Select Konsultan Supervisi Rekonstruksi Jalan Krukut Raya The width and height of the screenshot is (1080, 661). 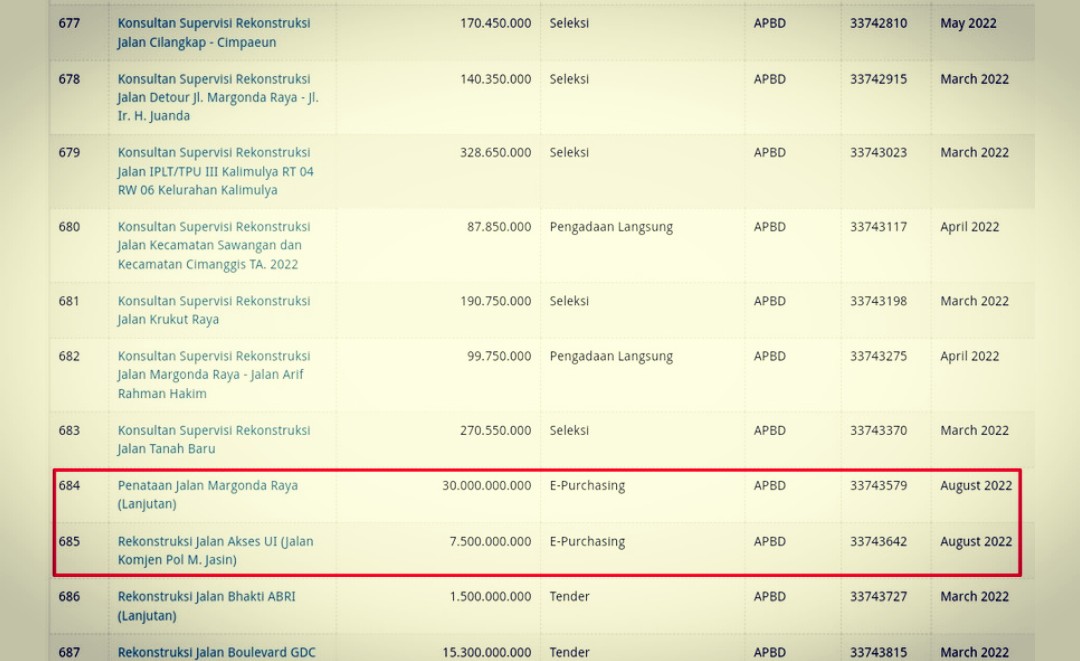[x=213, y=310]
